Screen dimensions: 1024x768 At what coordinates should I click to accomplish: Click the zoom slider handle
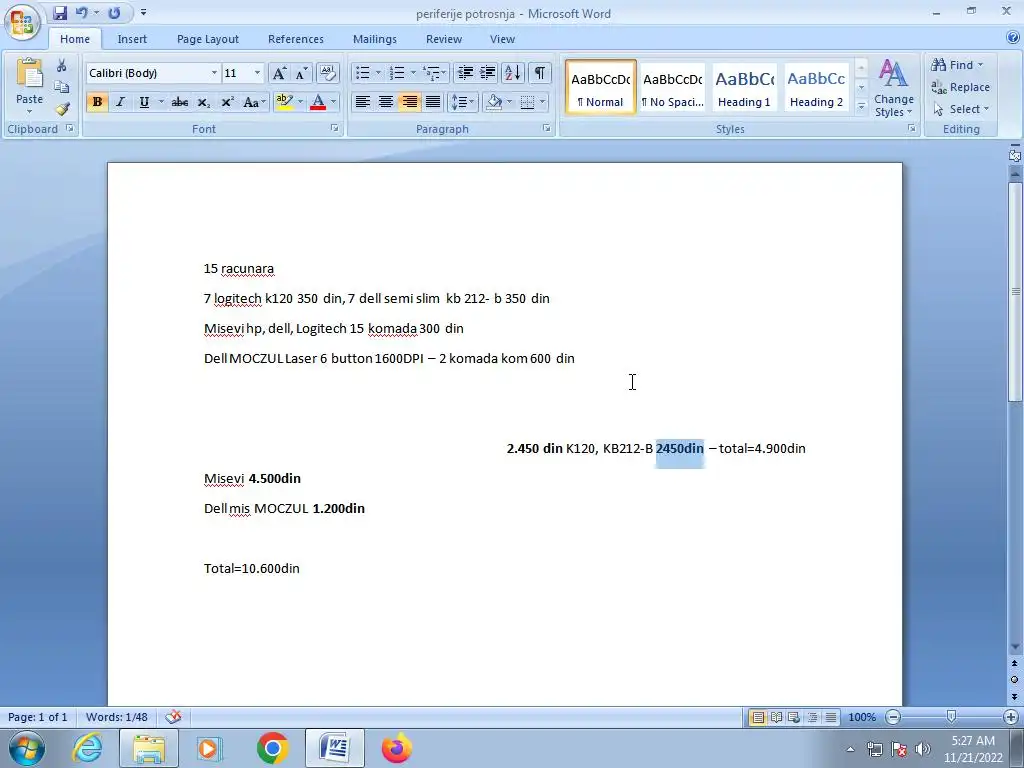pos(952,717)
